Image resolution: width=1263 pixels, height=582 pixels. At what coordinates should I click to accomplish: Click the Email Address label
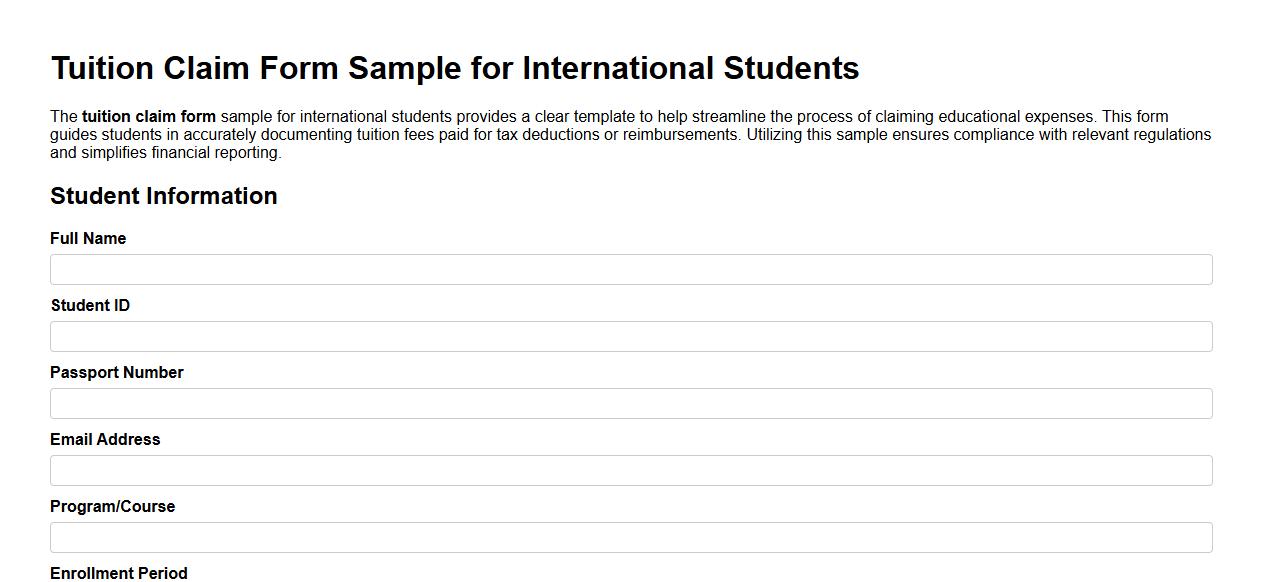click(105, 439)
